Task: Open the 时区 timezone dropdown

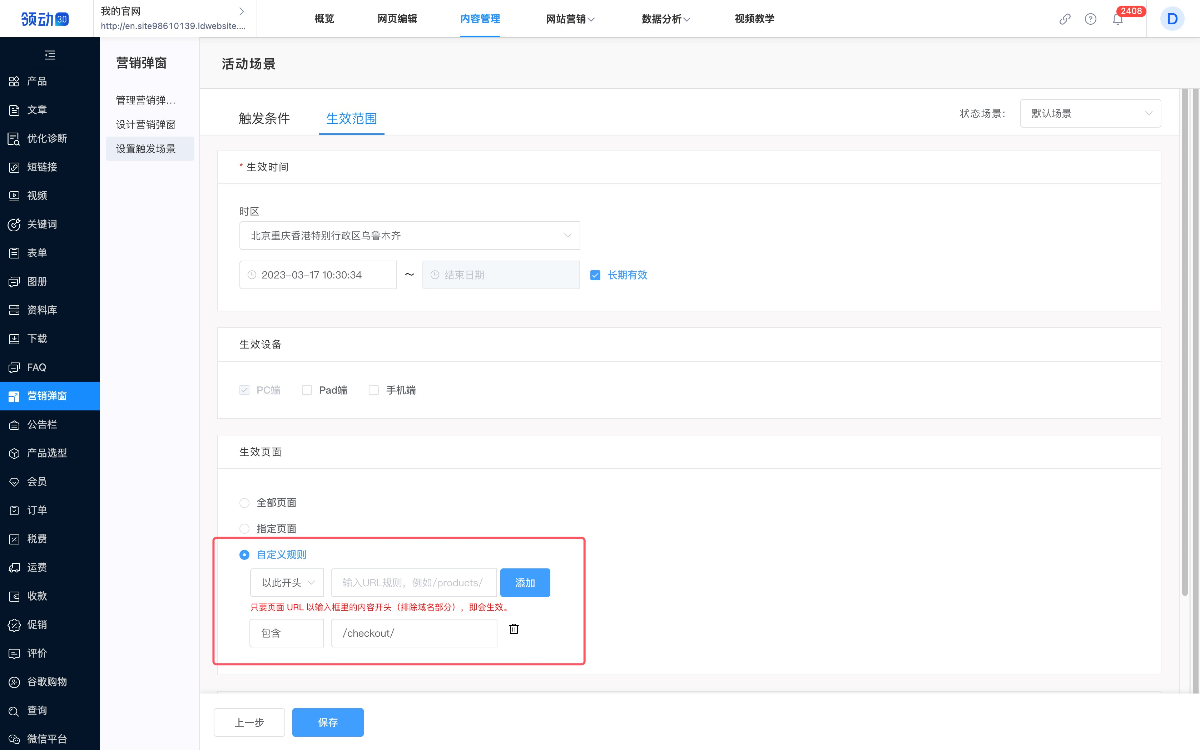Action: (x=409, y=235)
